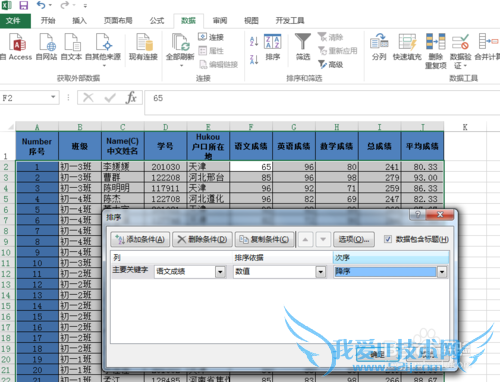
Task: Click the 平均成绩 header cell
Action: (422, 146)
